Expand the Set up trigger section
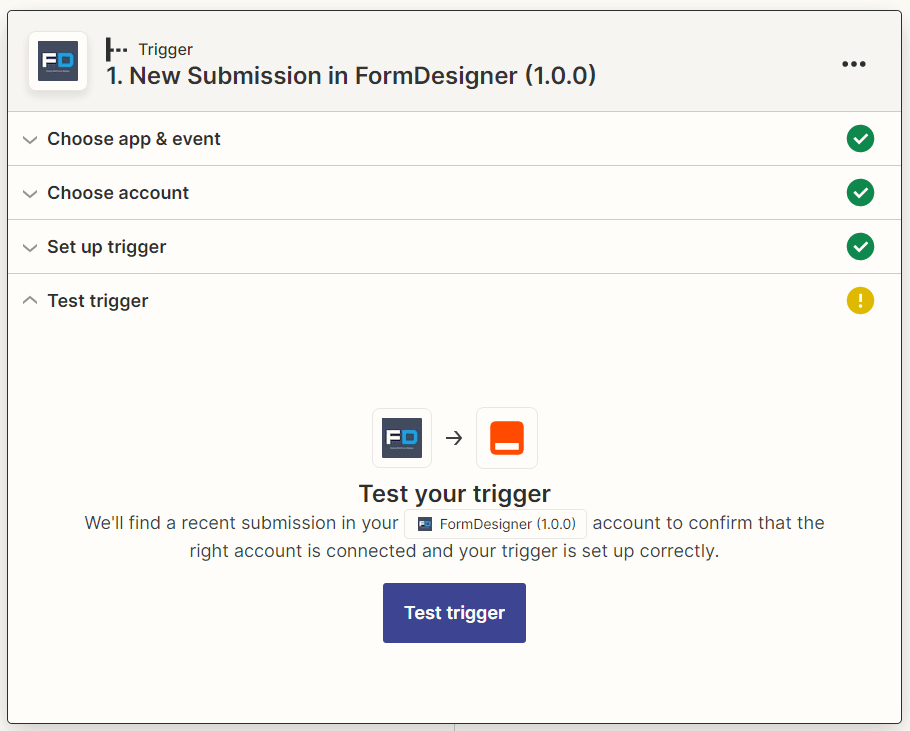Viewport: 910px width, 731px height. click(106, 246)
